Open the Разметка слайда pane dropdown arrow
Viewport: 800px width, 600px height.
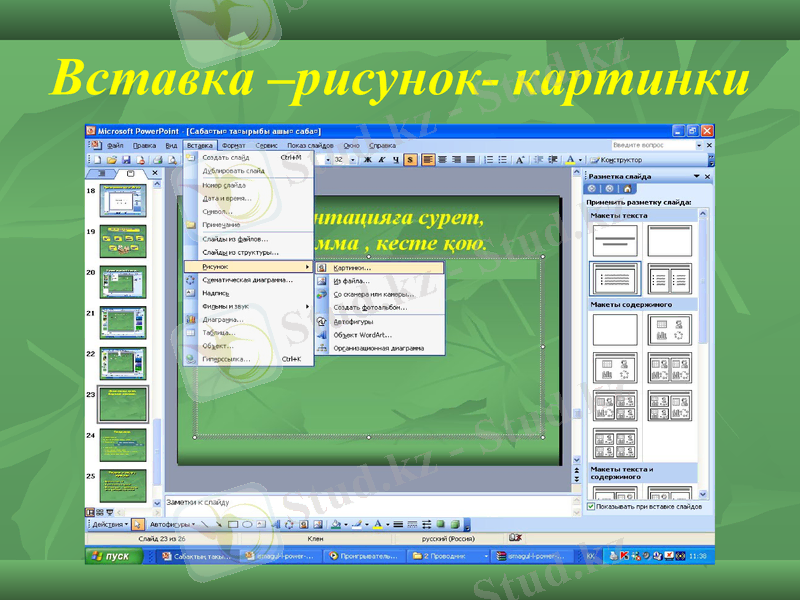696,176
